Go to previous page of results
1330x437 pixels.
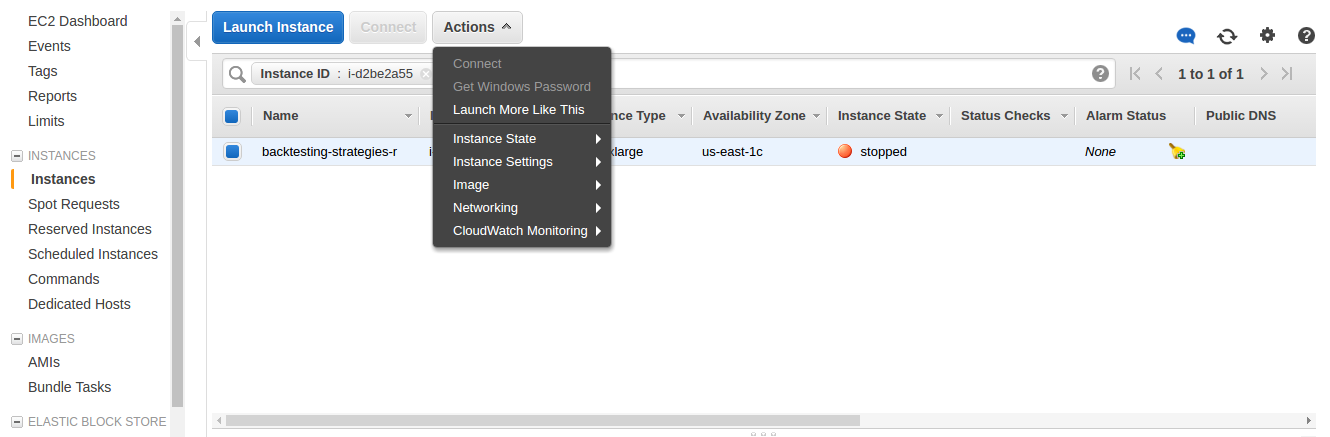[x=1159, y=73]
